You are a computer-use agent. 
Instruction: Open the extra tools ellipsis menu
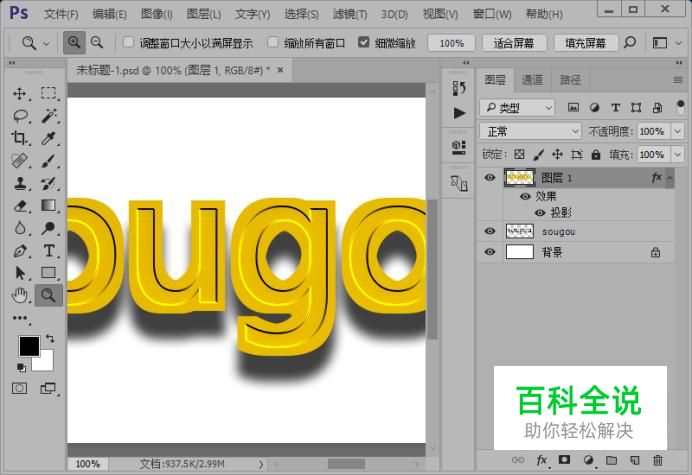[20, 318]
